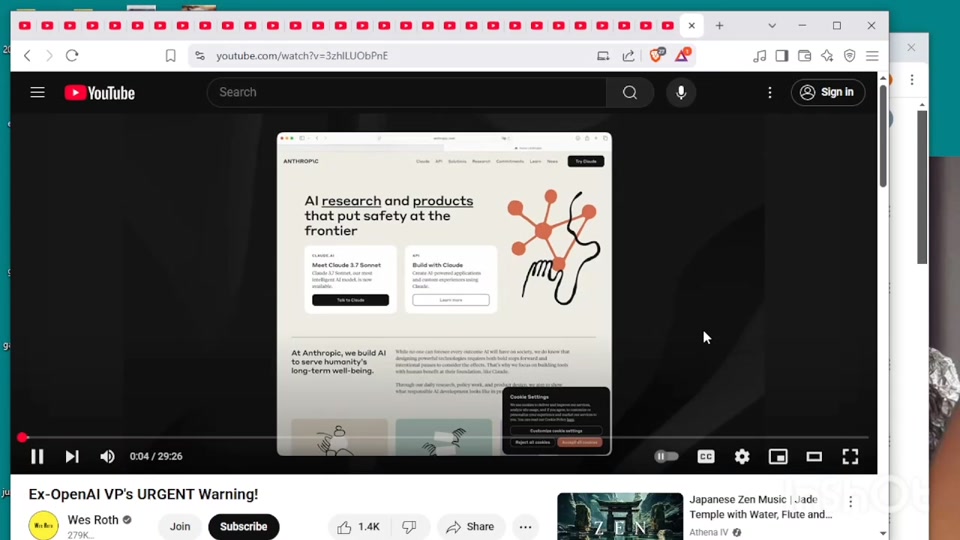Switch to theater mode

814,456
